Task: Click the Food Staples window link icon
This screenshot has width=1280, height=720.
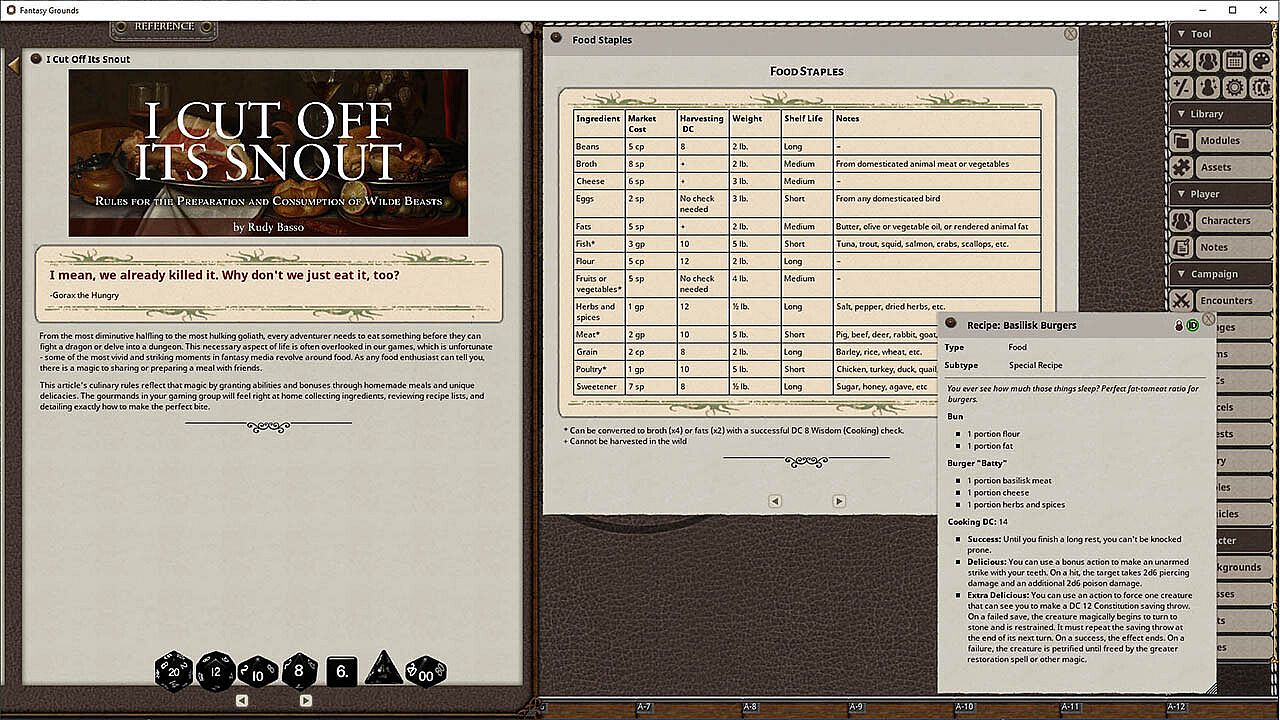Action: coord(556,39)
